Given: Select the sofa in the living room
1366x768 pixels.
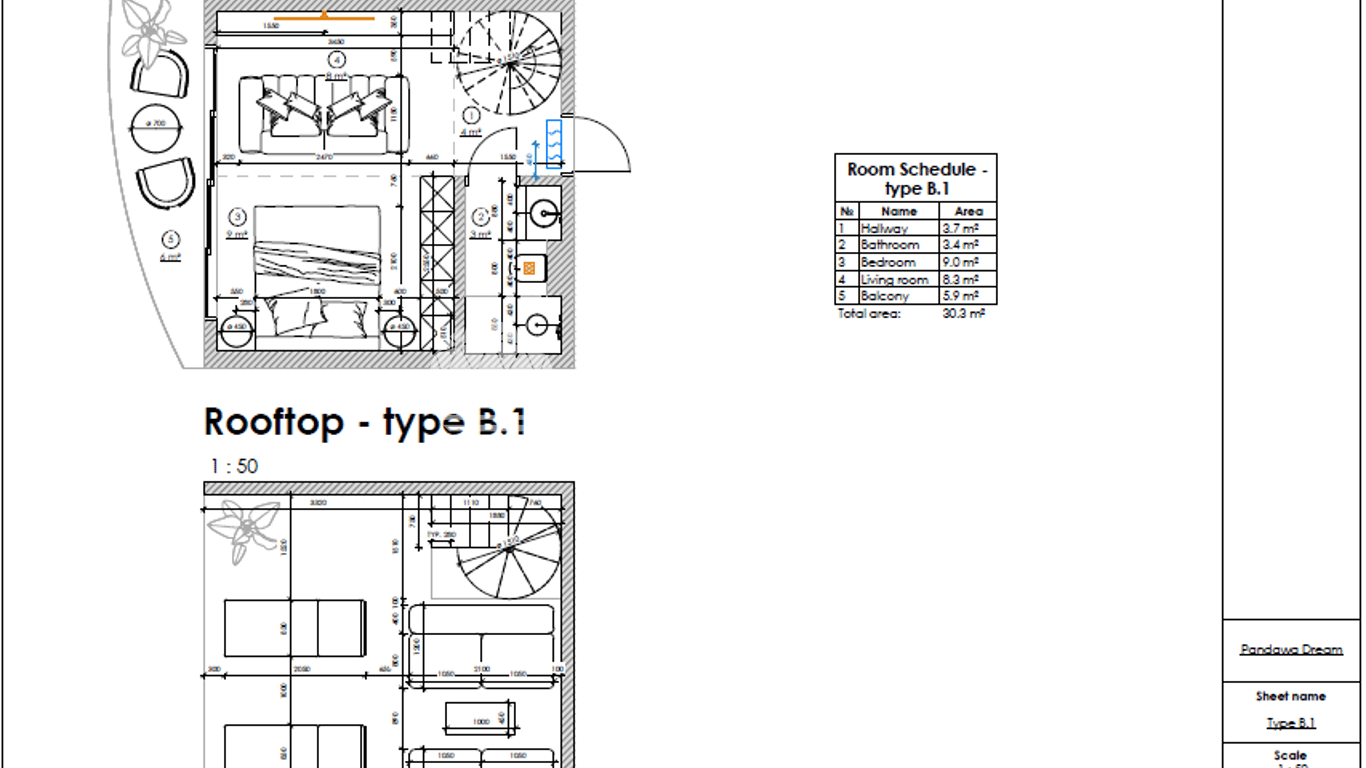Looking at the screenshot, I should tap(325, 115).
